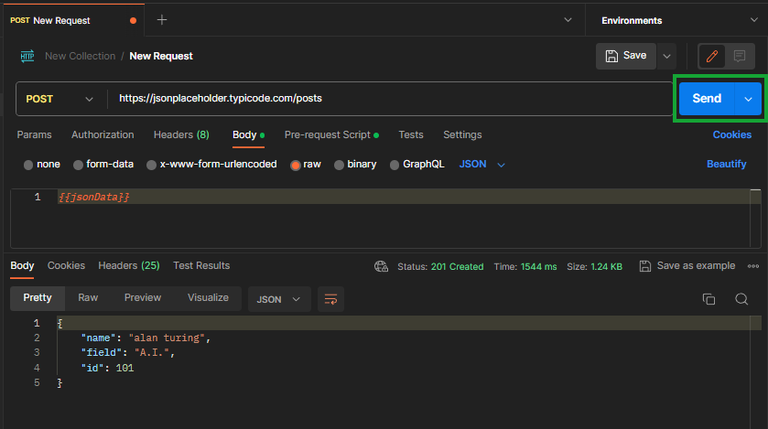This screenshot has height=429, width=768.
Task: Copy response using the copy icon
Action: tap(709, 298)
